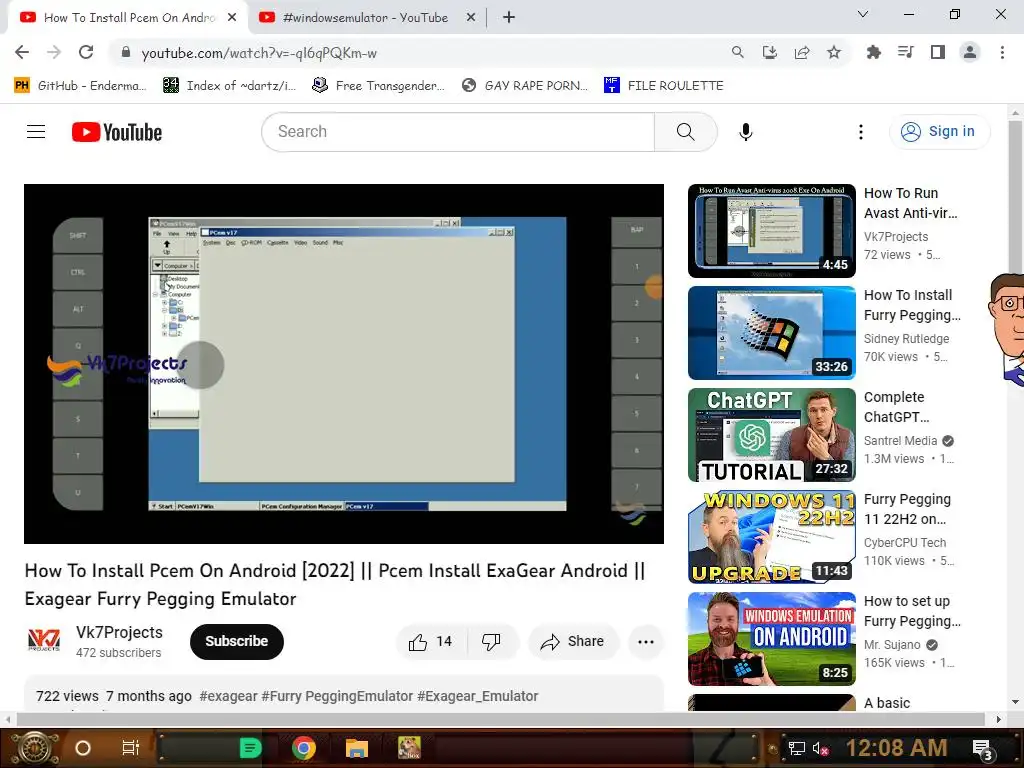1024x768 pixels.
Task: Click the install app icon in address bar
Action: pos(770,52)
